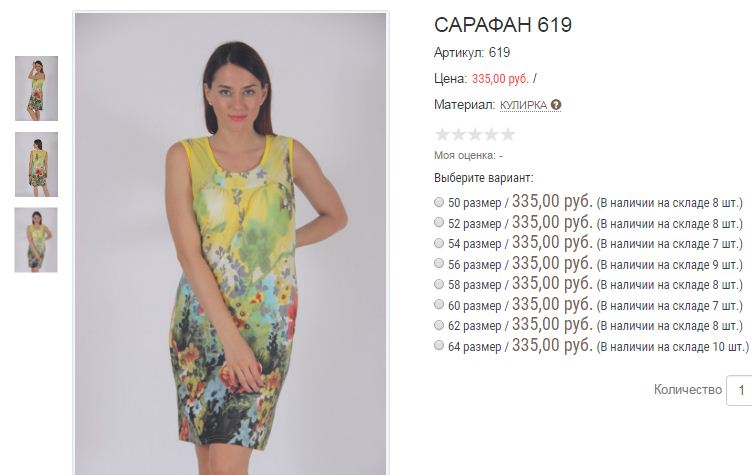Click the question mark icon next to КУЛИРКА
The image size is (752, 475).
click(x=556, y=105)
